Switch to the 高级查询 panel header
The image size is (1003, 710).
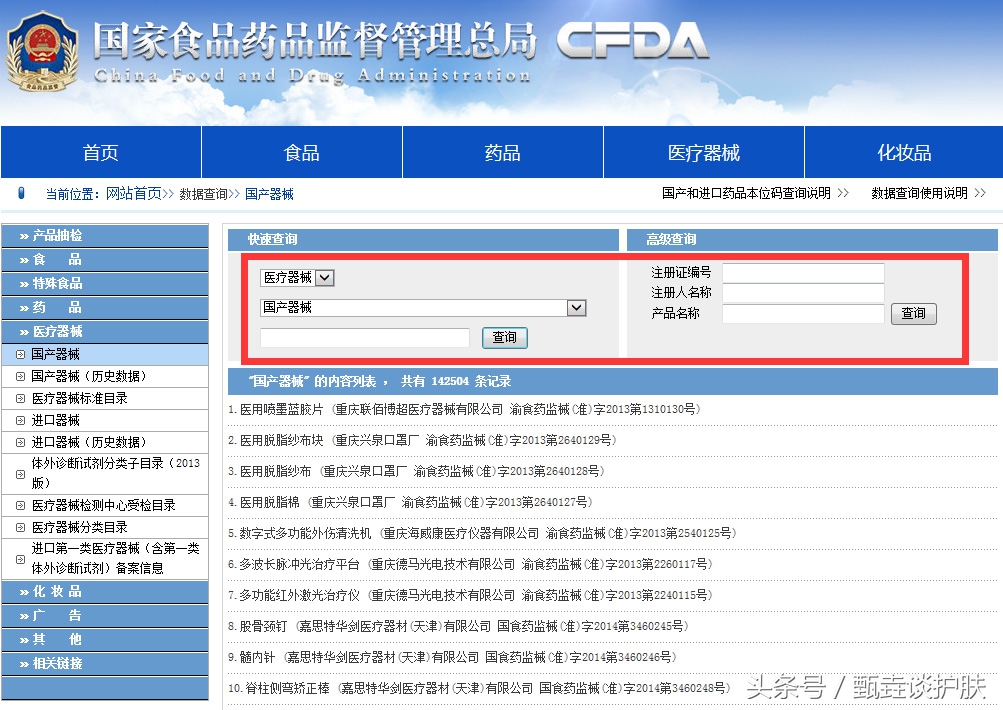click(x=812, y=239)
